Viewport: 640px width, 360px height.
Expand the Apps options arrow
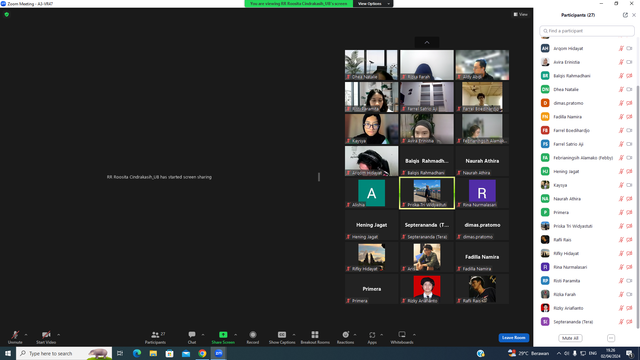click(382, 335)
